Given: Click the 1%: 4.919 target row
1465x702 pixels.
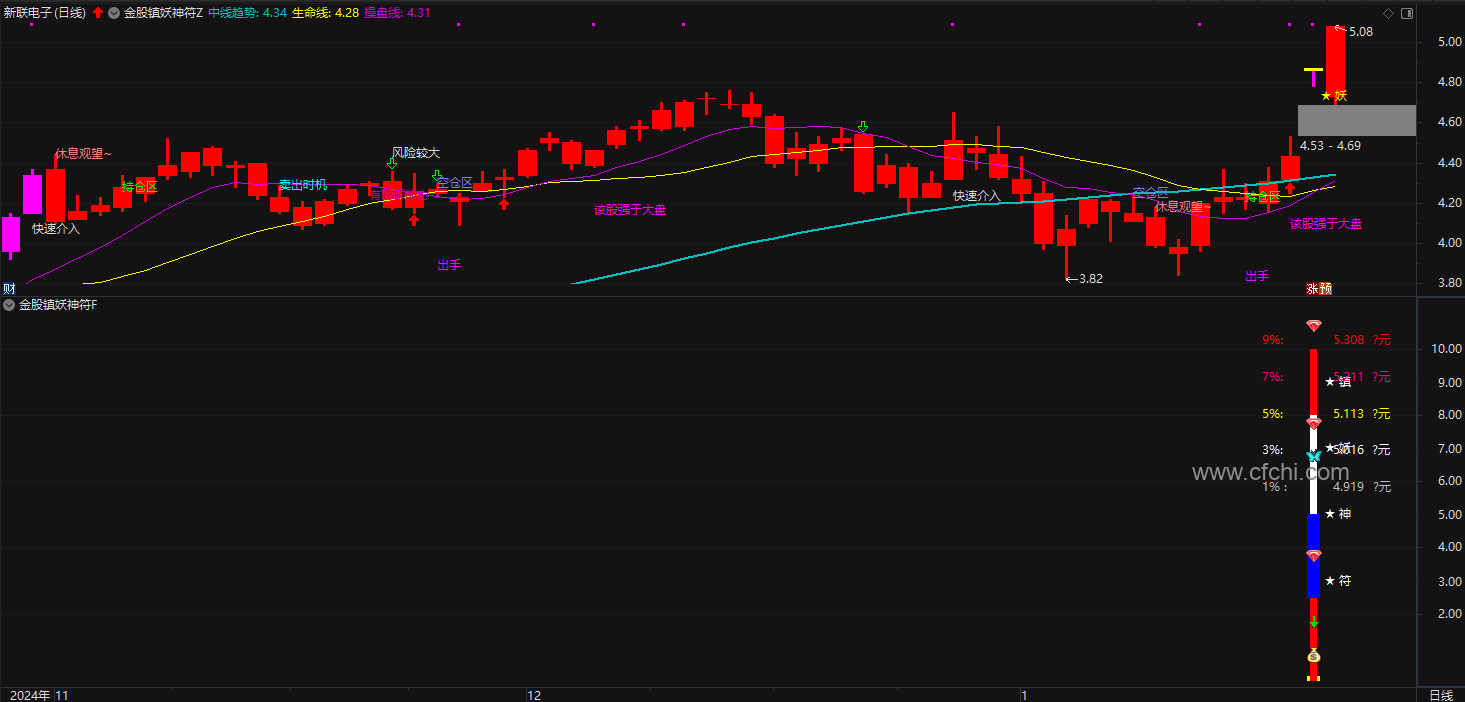Looking at the screenshot, I should click(1326, 487).
